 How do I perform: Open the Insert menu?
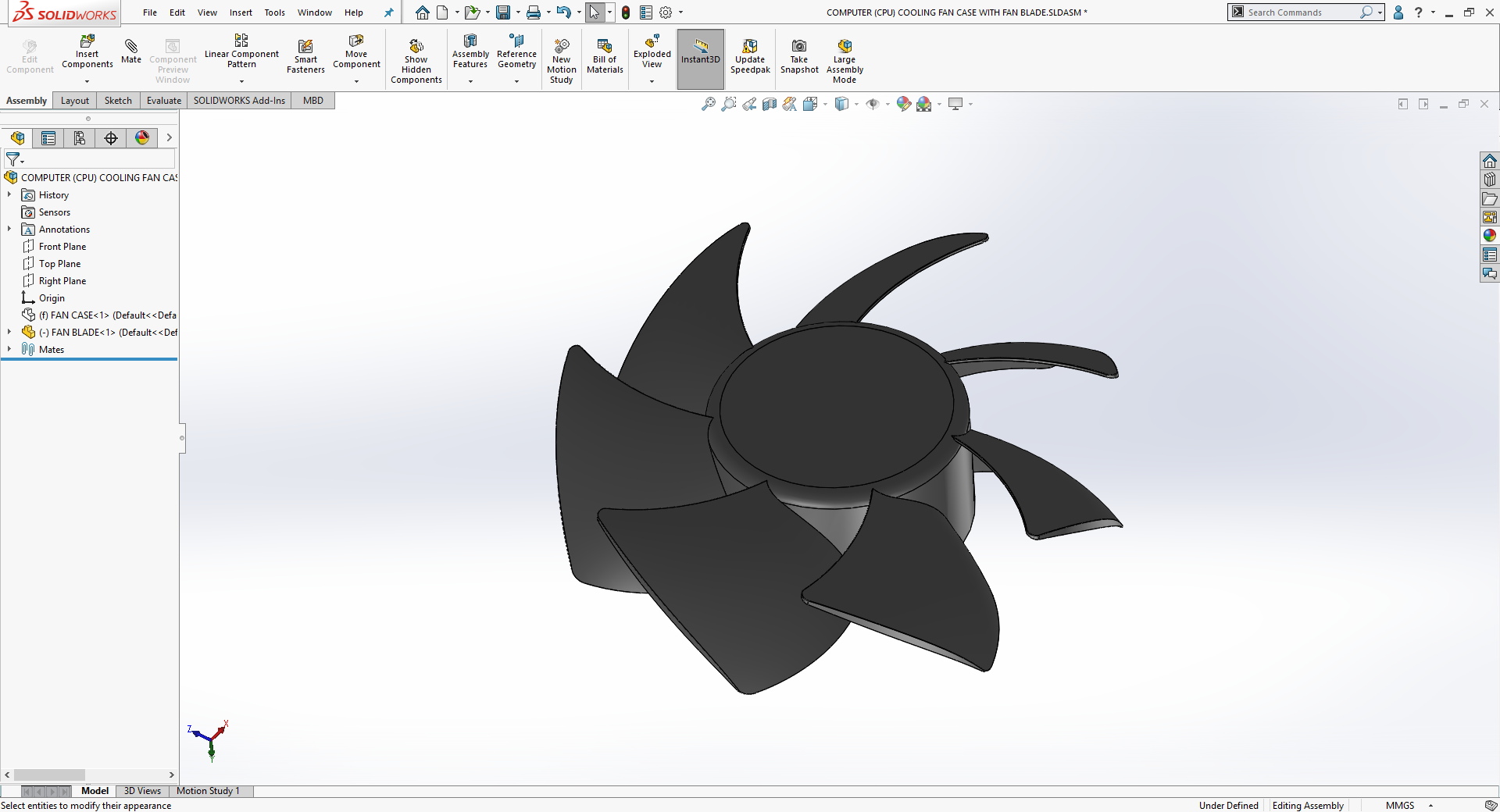coord(241,12)
